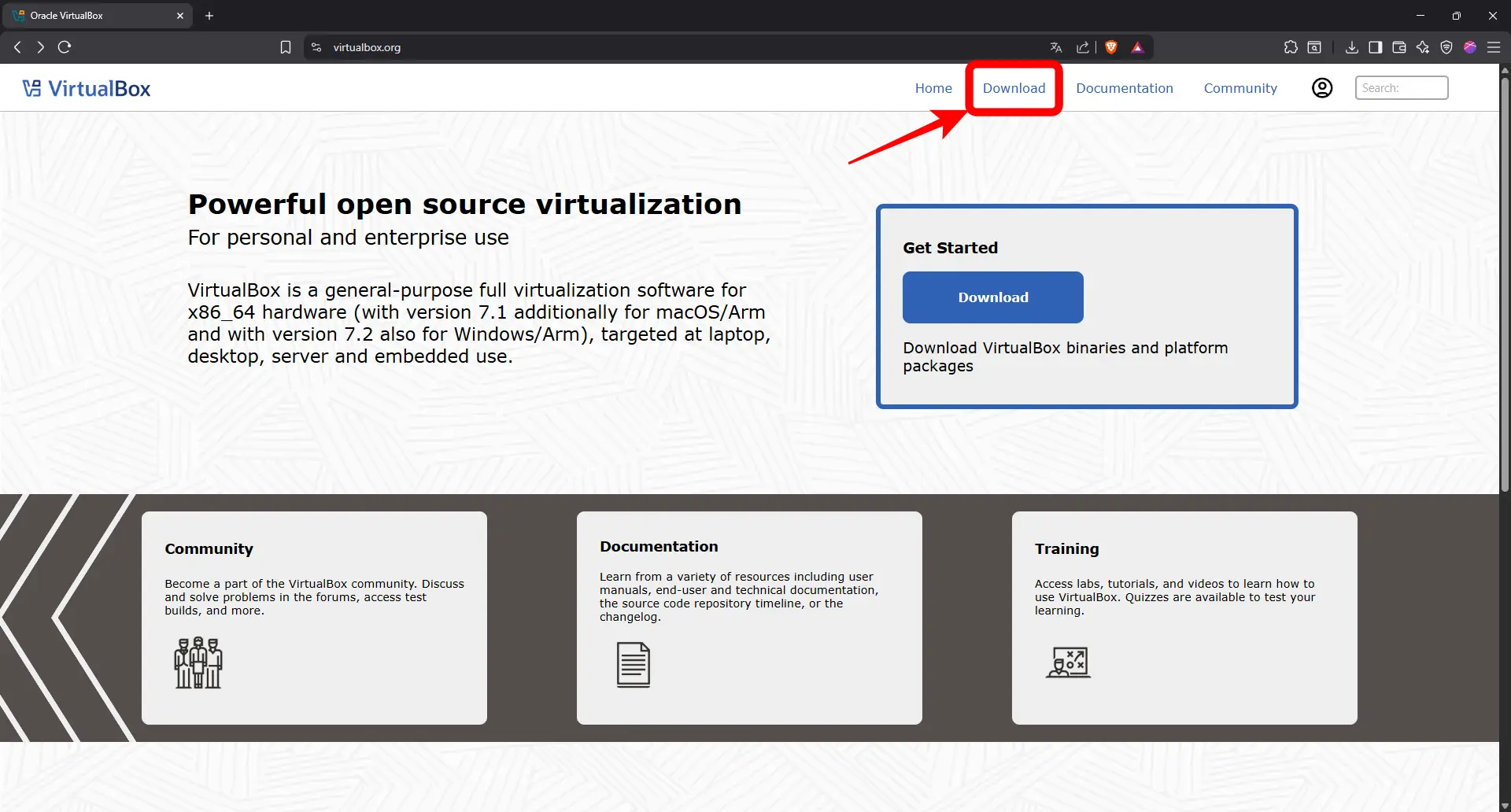1511x812 pixels.
Task: Switch to the Oracle VirtualBox tab
Action: click(94, 16)
